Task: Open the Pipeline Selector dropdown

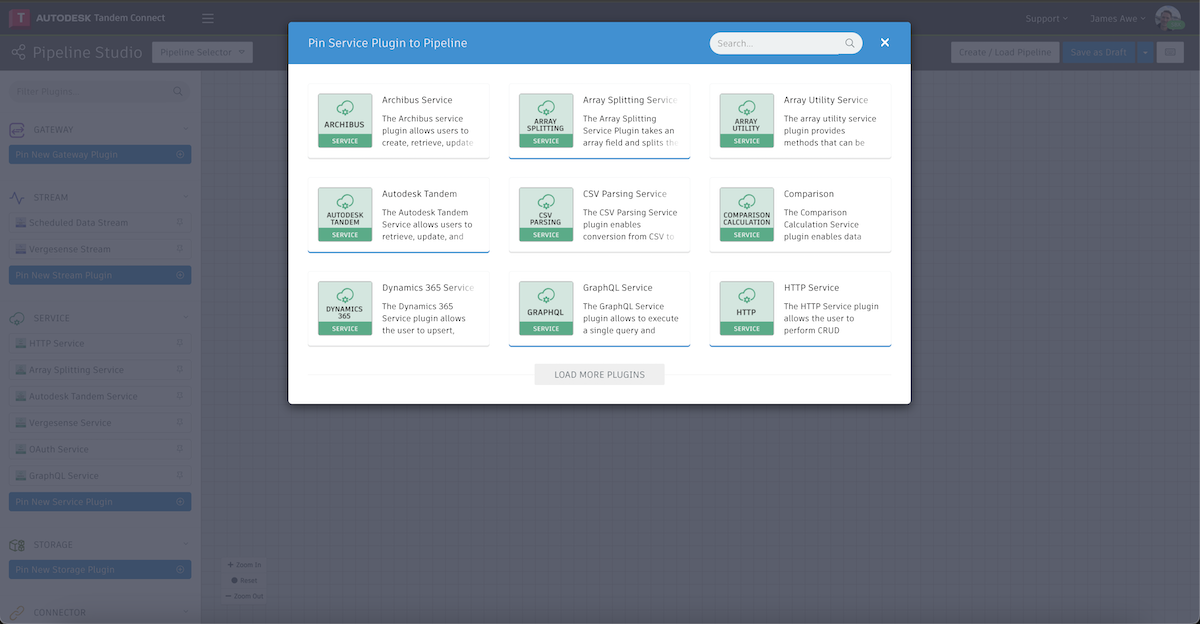Action: coord(202,52)
